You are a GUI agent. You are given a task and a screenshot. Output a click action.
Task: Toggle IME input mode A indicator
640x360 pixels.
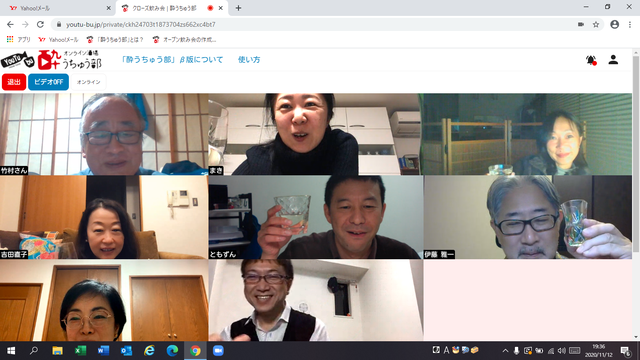tap(446, 350)
